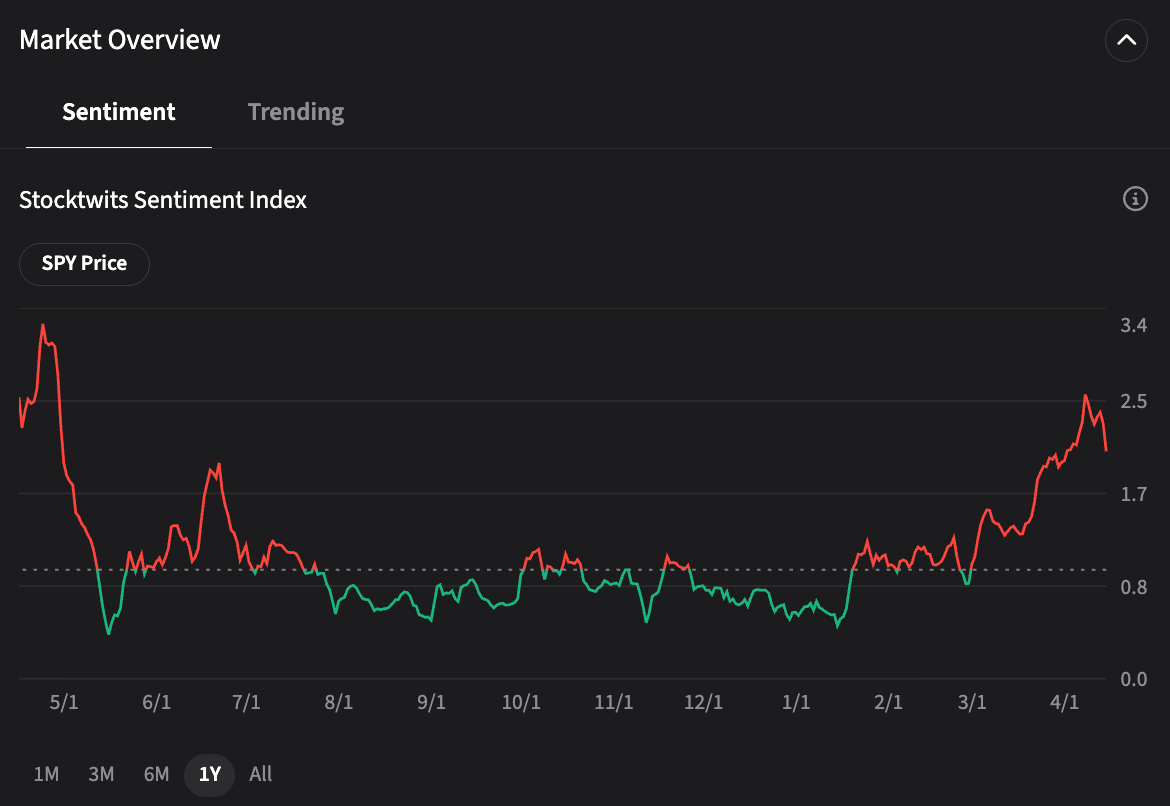Click the chart's highest red peak near 3.4
The image size is (1170, 806).
43,325
